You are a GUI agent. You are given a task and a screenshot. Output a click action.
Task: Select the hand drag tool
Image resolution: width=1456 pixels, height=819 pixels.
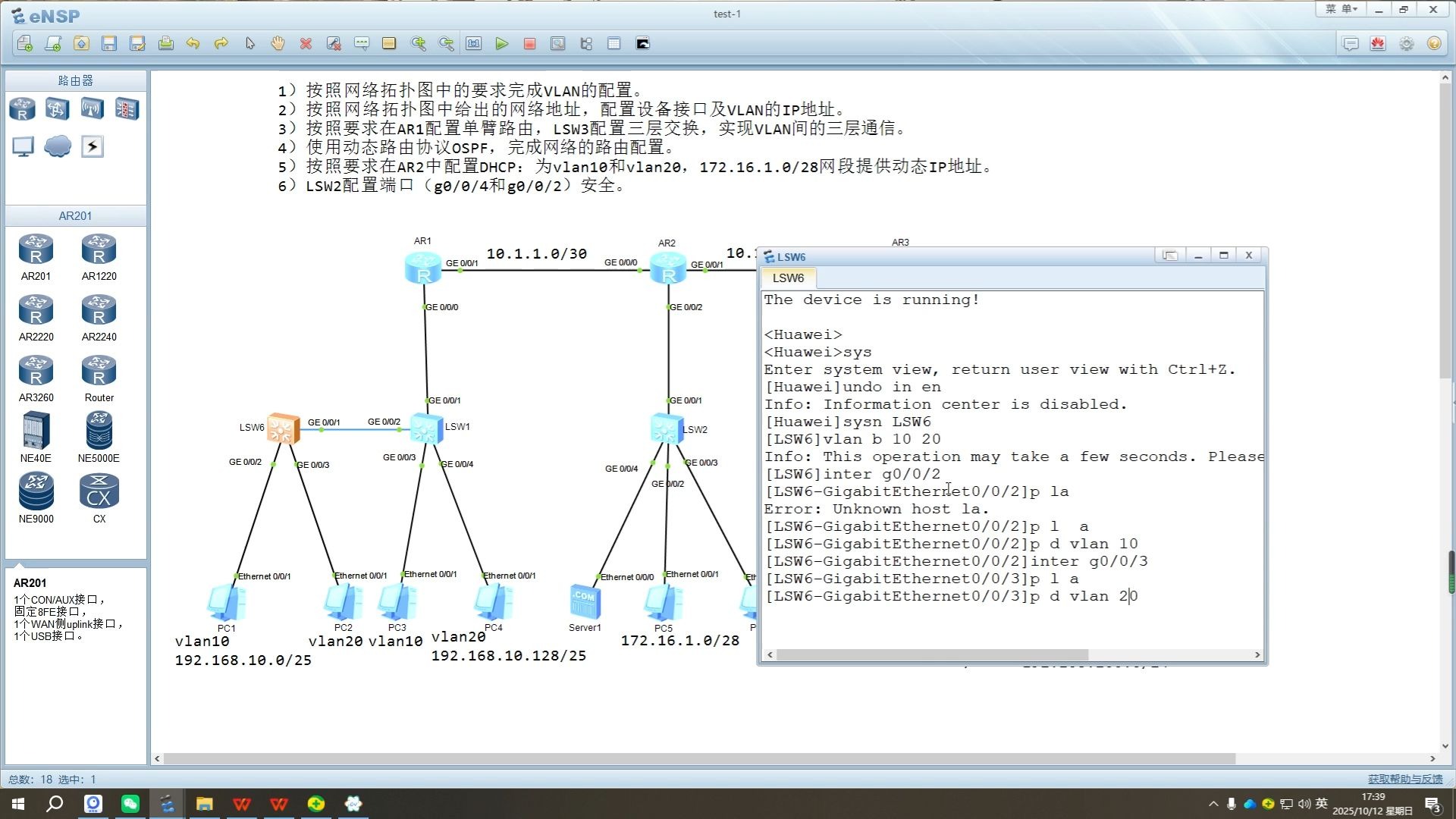click(x=278, y=43)
